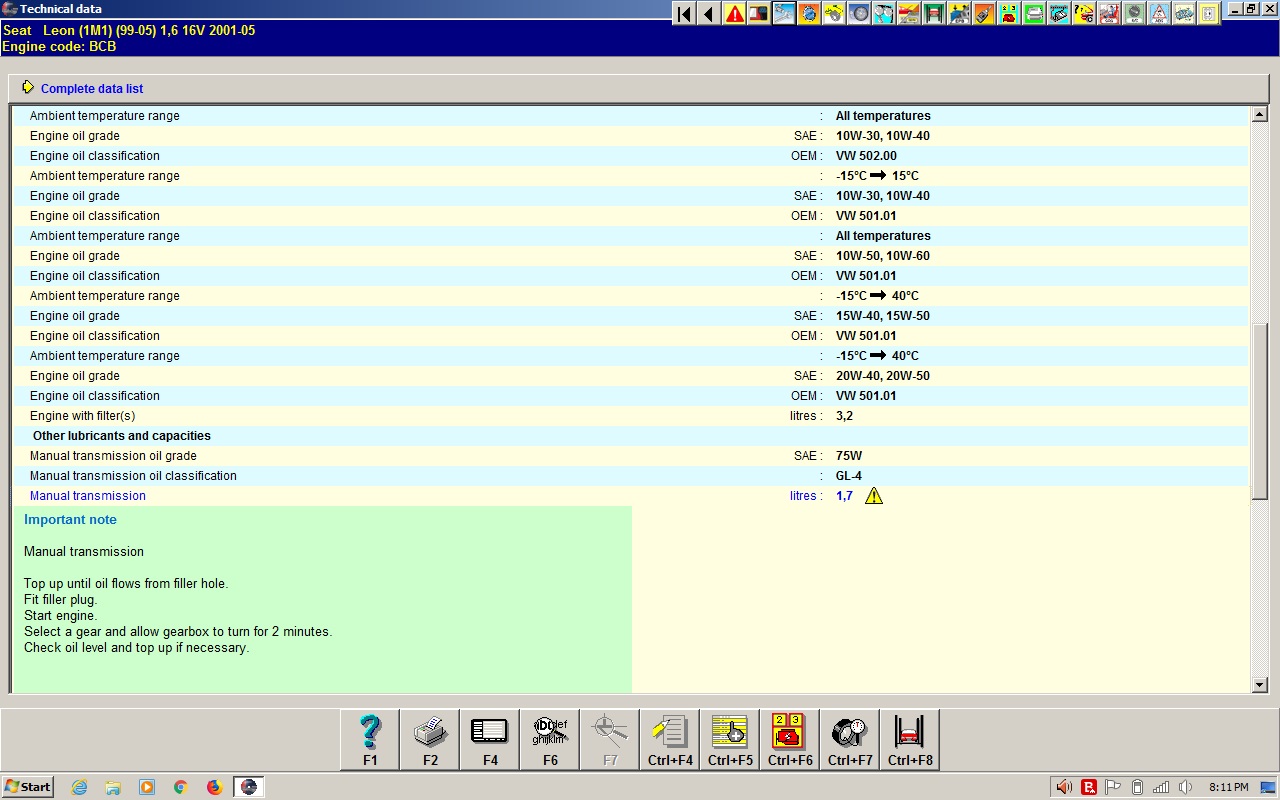Launch Firefox from the taskbar
The width and height of the screenshot is (1280, 800).
(214, 787)
